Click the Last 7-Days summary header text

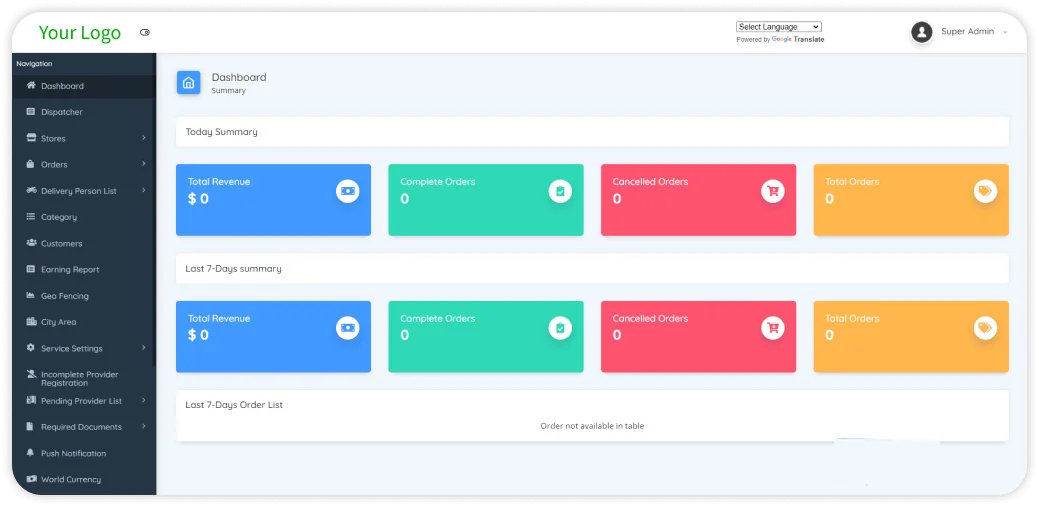(x=233, y=269)
